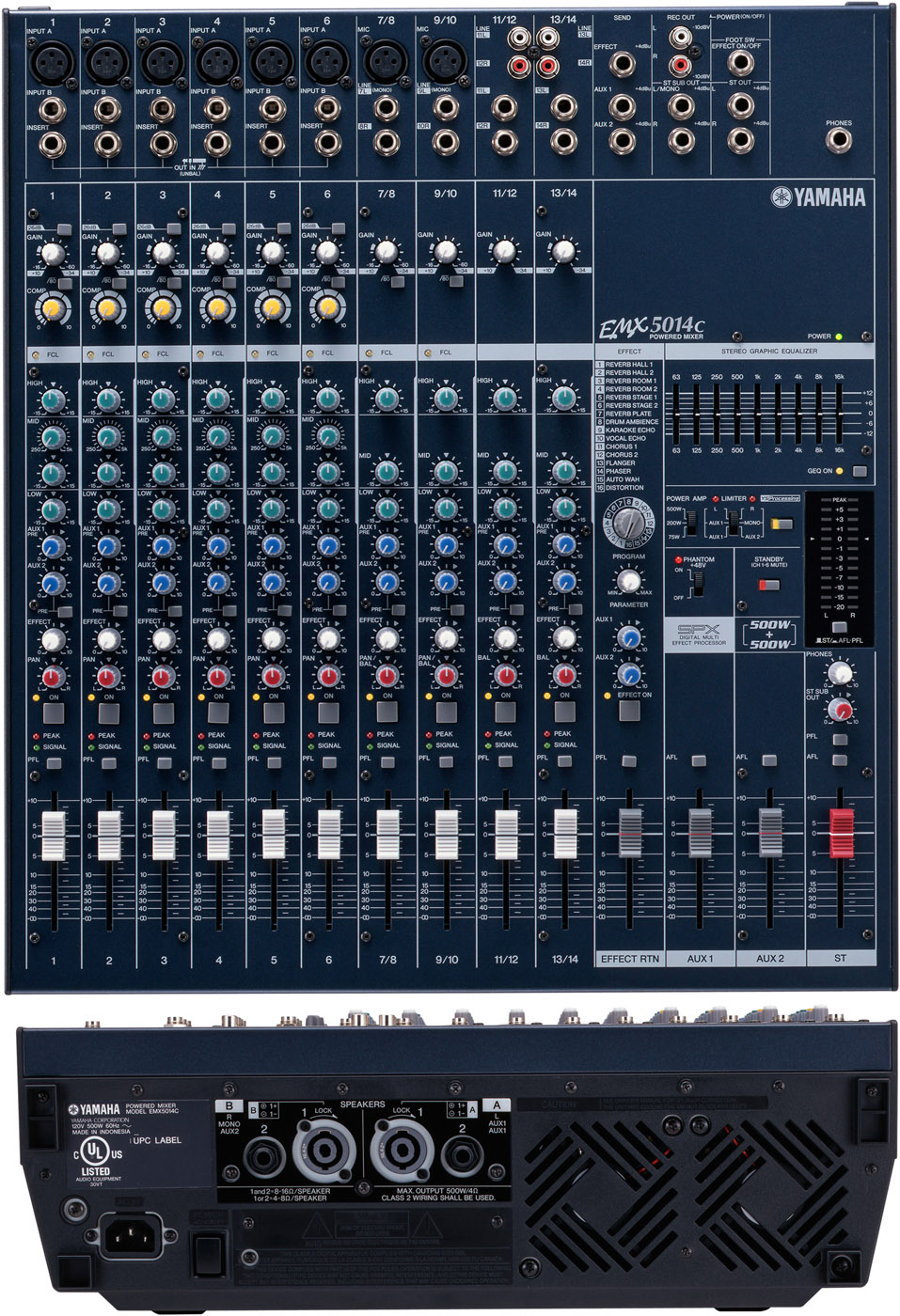Enable the GEQ ON switch
This screenshot has height=1316, width=900.
point(860,471)
